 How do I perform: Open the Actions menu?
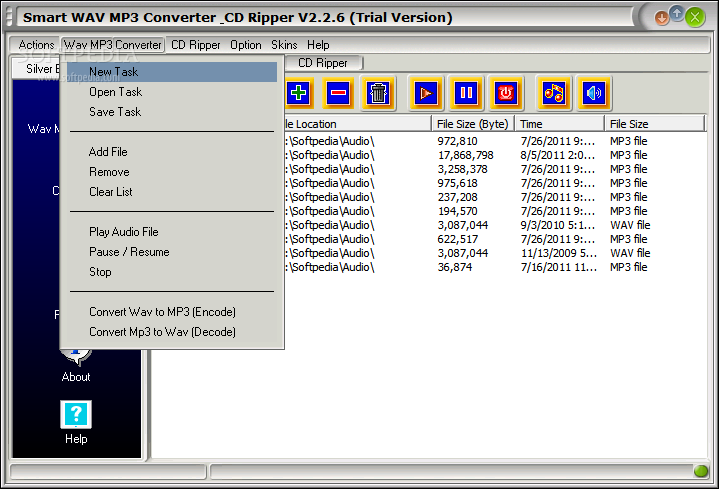[x=36, y=45]
